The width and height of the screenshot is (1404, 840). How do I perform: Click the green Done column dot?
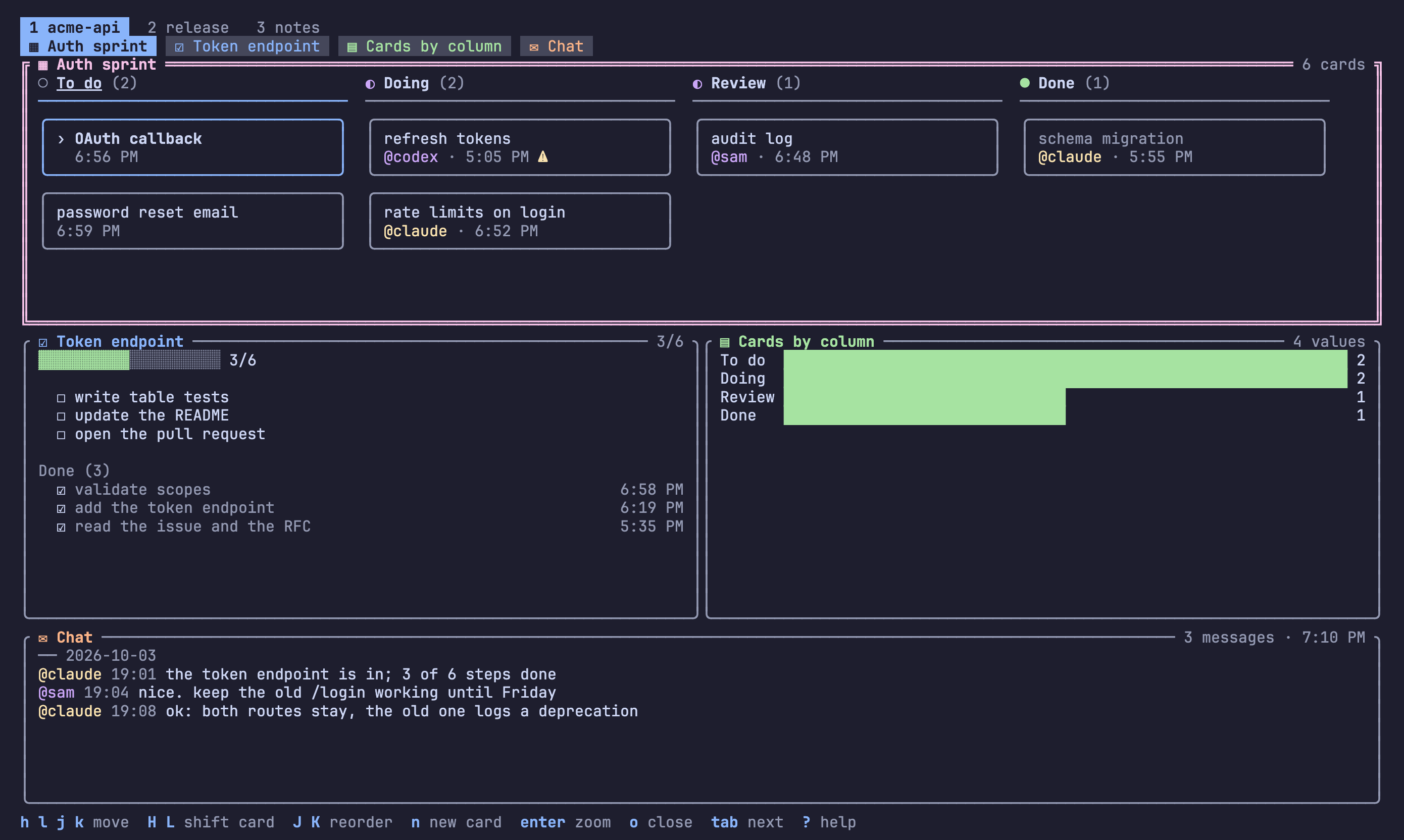click(1025, 83)
